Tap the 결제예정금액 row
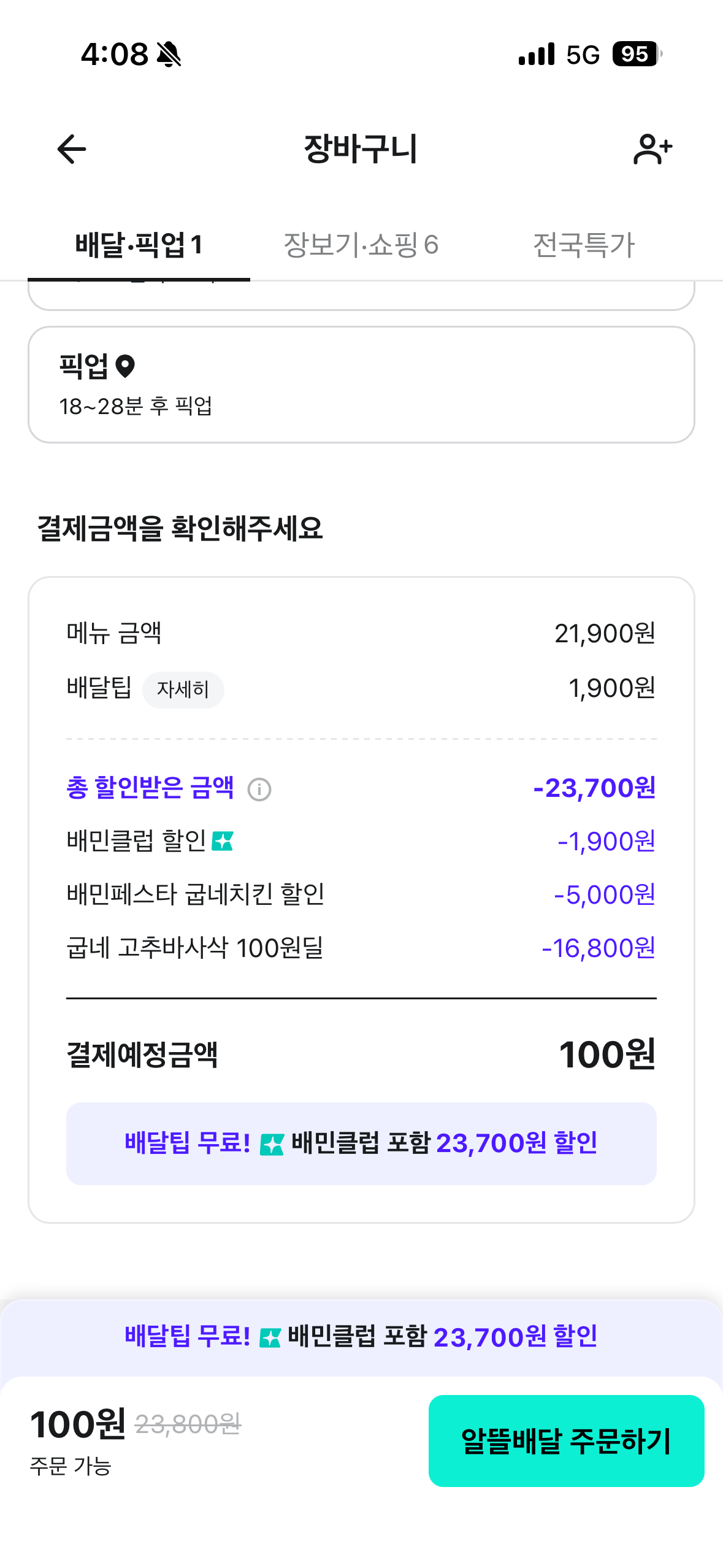 (x=361, y=1055)
